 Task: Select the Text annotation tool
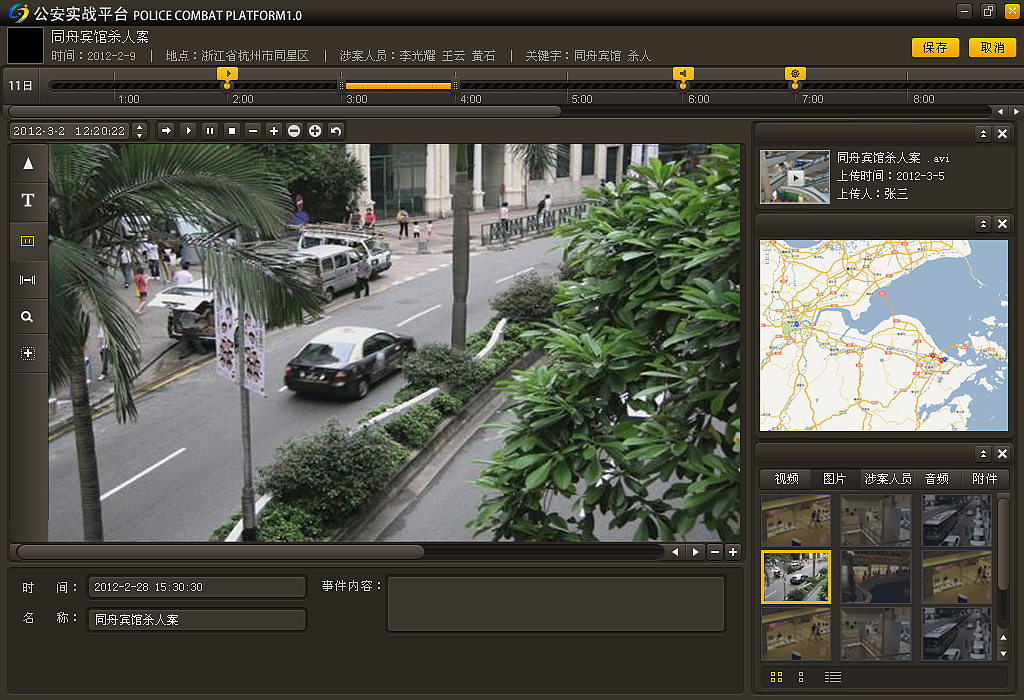coord(28,200)
